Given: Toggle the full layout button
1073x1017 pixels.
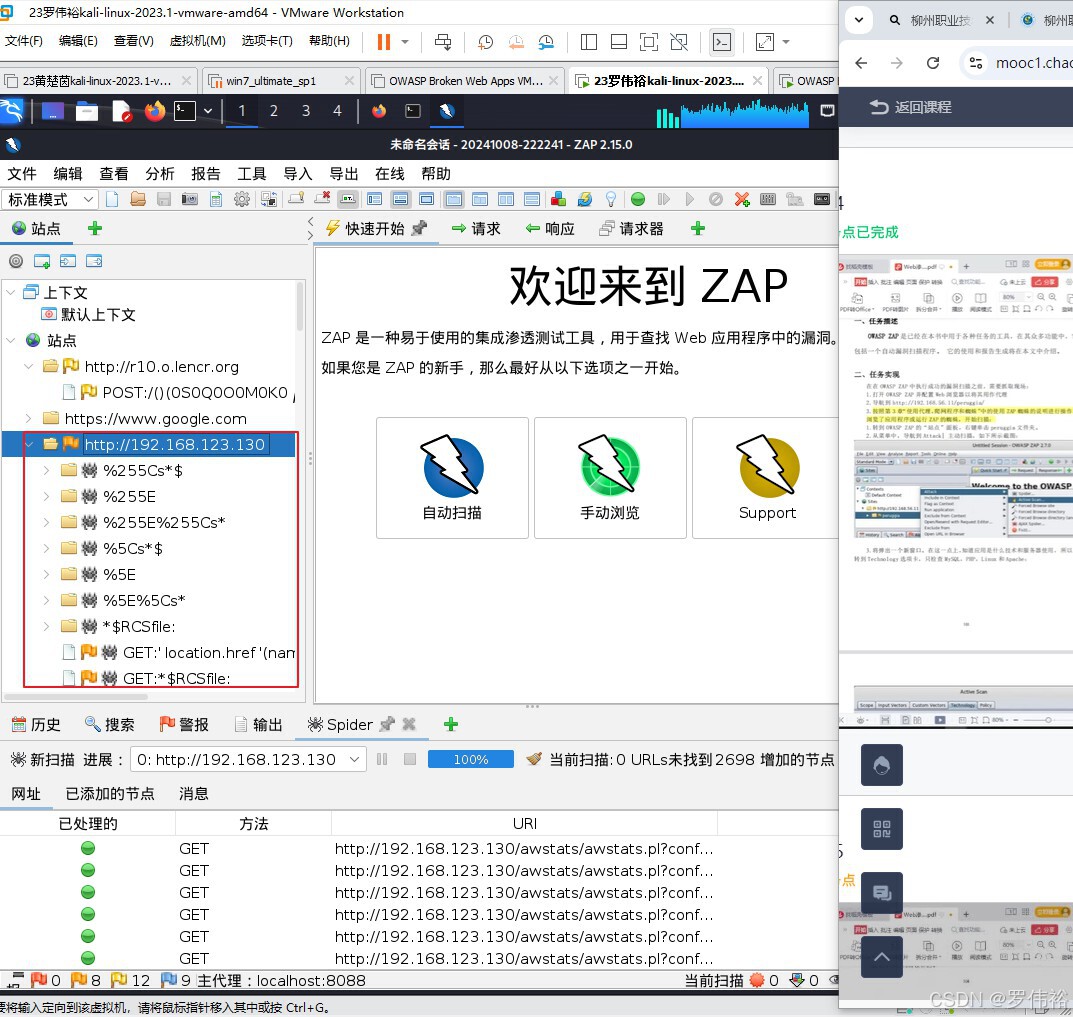Looking at the screenshot, I should (x=426, y=199).
